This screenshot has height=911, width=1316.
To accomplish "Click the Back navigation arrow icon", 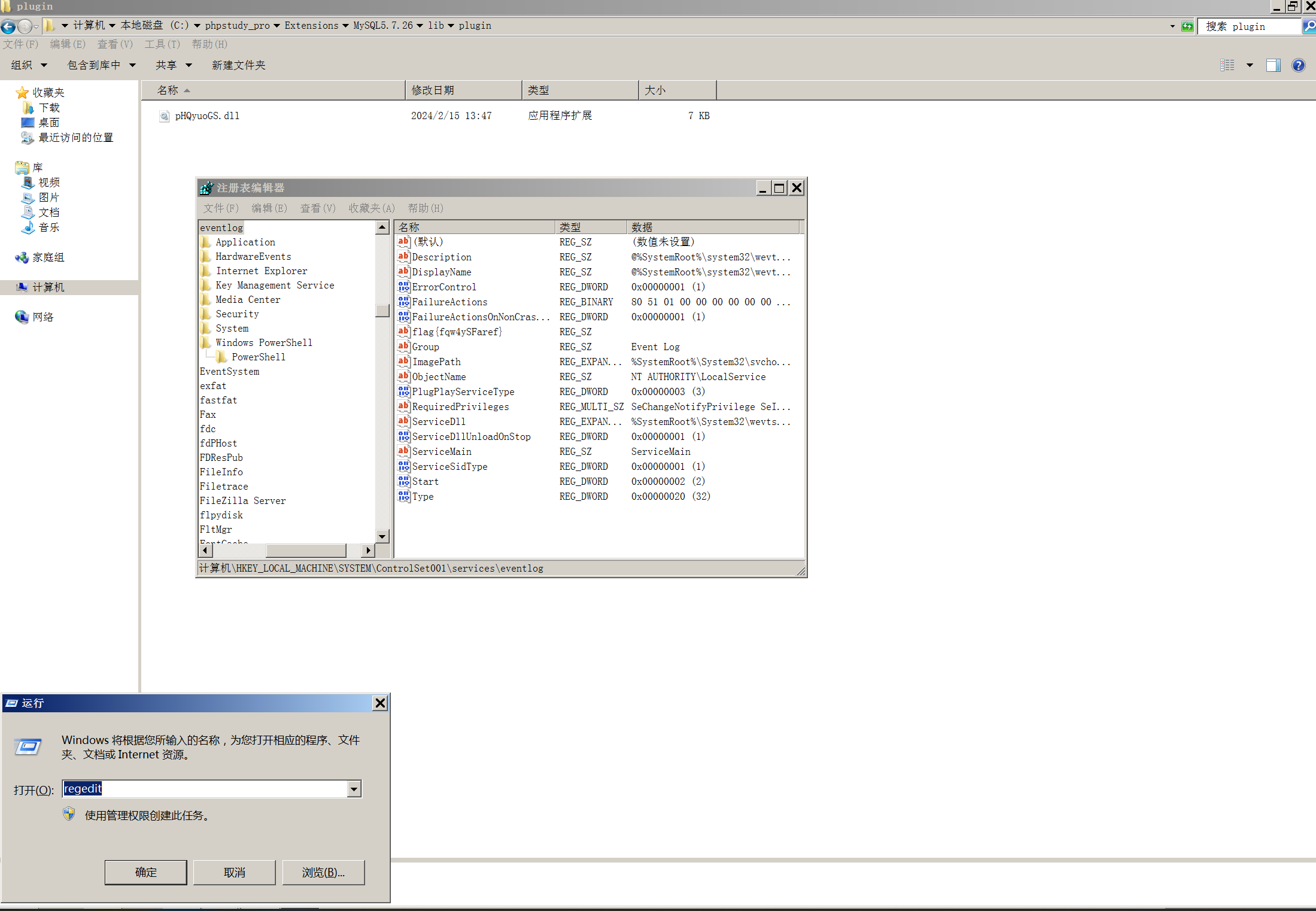I will click(8, 26).
